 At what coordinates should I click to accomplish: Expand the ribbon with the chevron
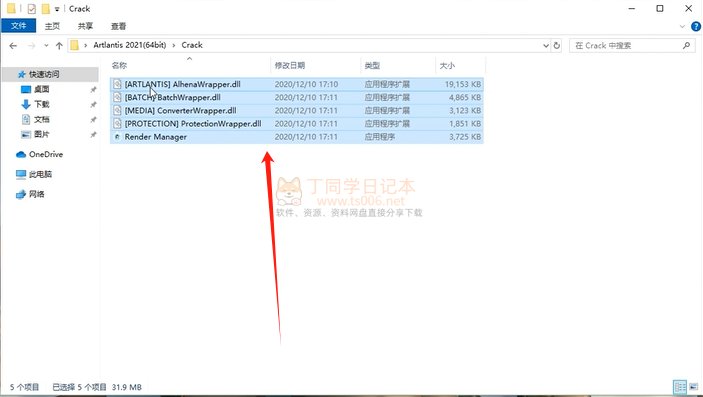point(682,26)
